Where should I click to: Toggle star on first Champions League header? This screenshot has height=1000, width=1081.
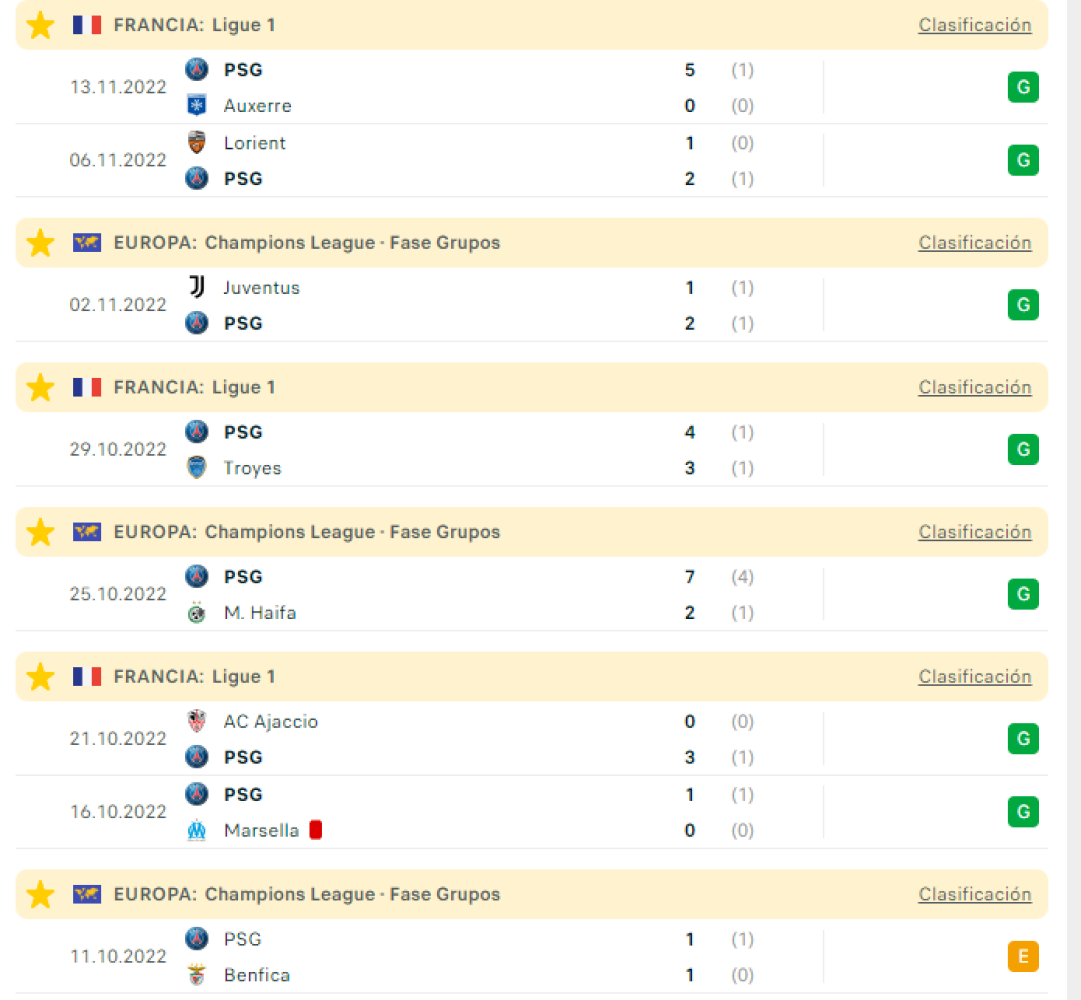point(40,243)
